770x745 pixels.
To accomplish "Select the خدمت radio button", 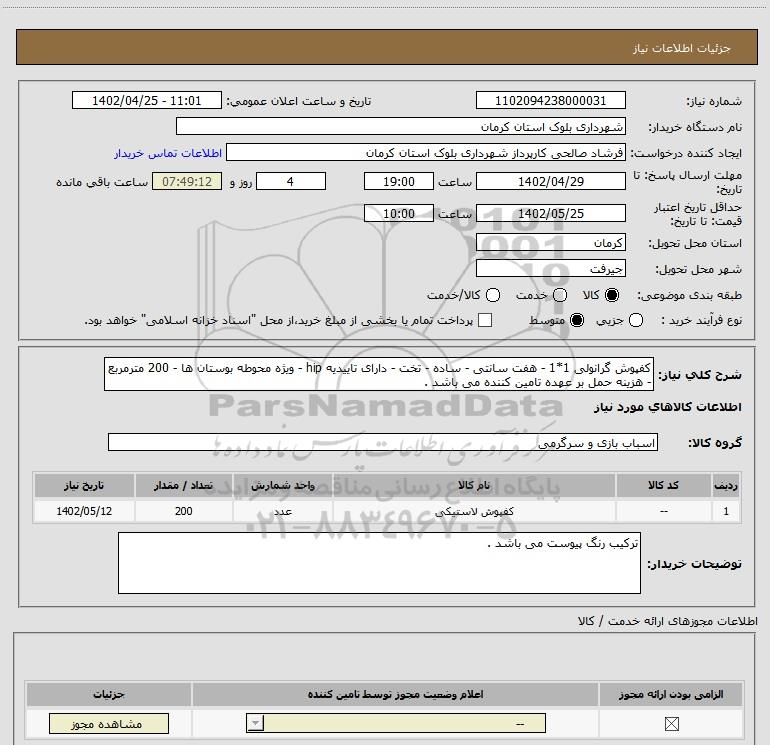I will point(560,295).
